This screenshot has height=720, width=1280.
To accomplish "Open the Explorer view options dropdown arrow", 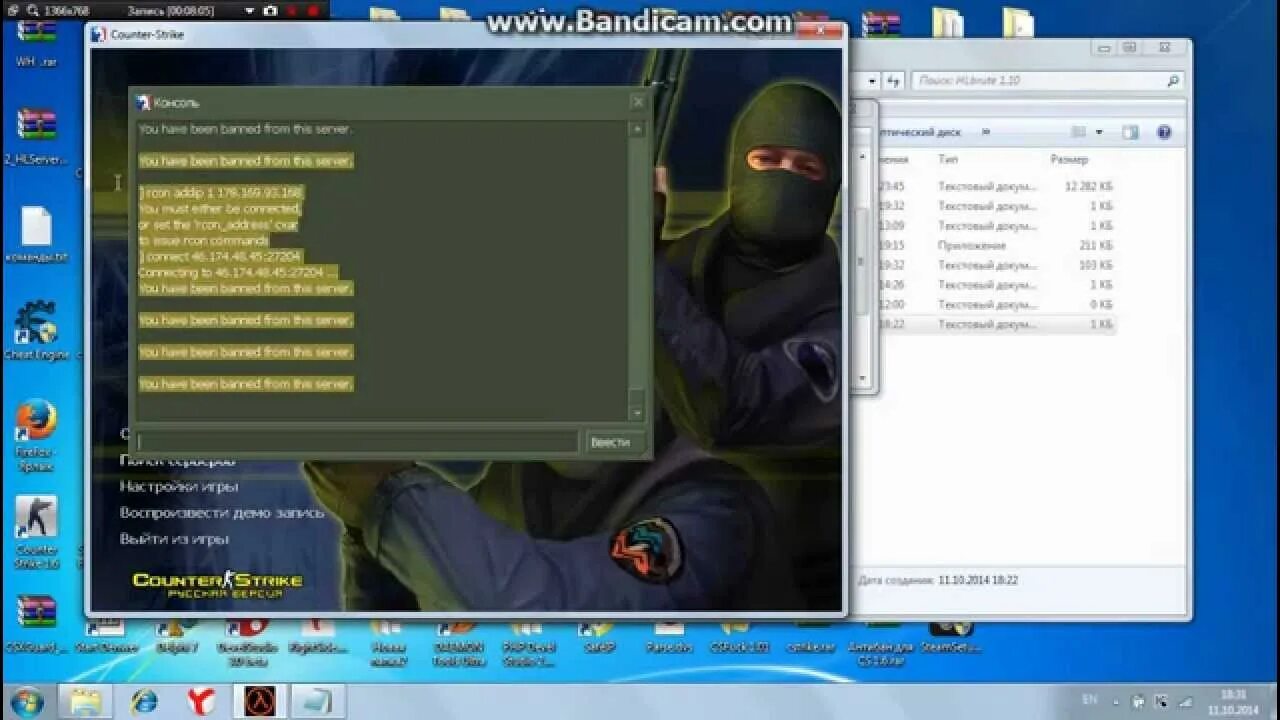I will pos(1099,132).
